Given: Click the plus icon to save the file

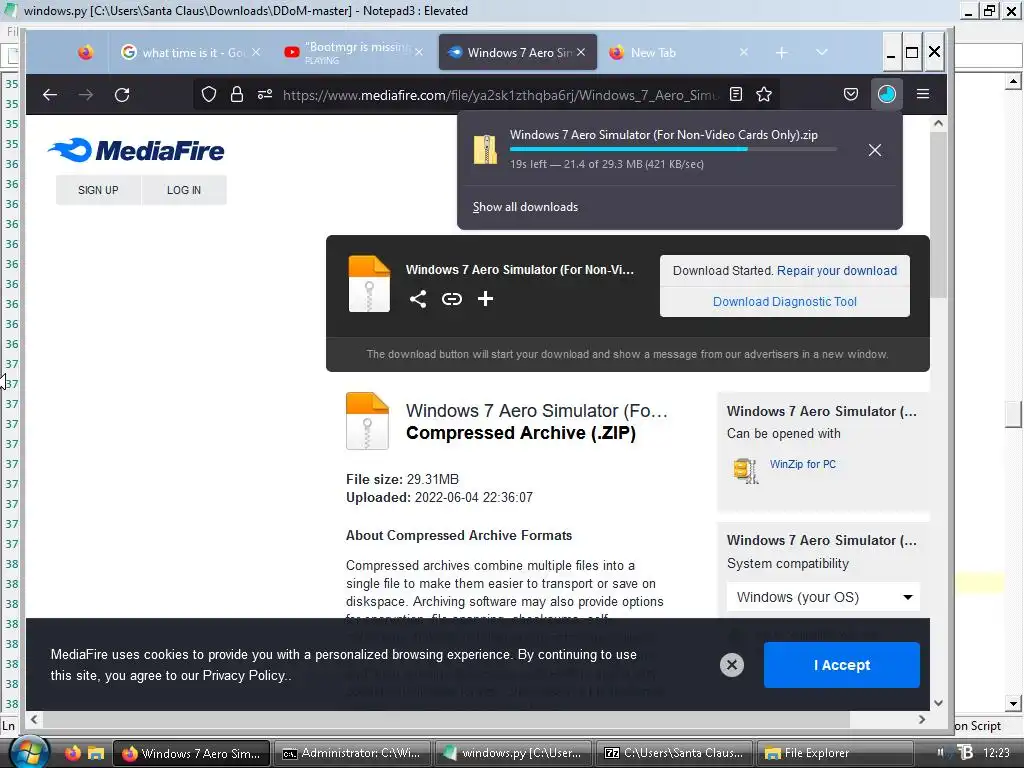Looking at the screenshot, I should pyautogui.click(x=485, y=299).
